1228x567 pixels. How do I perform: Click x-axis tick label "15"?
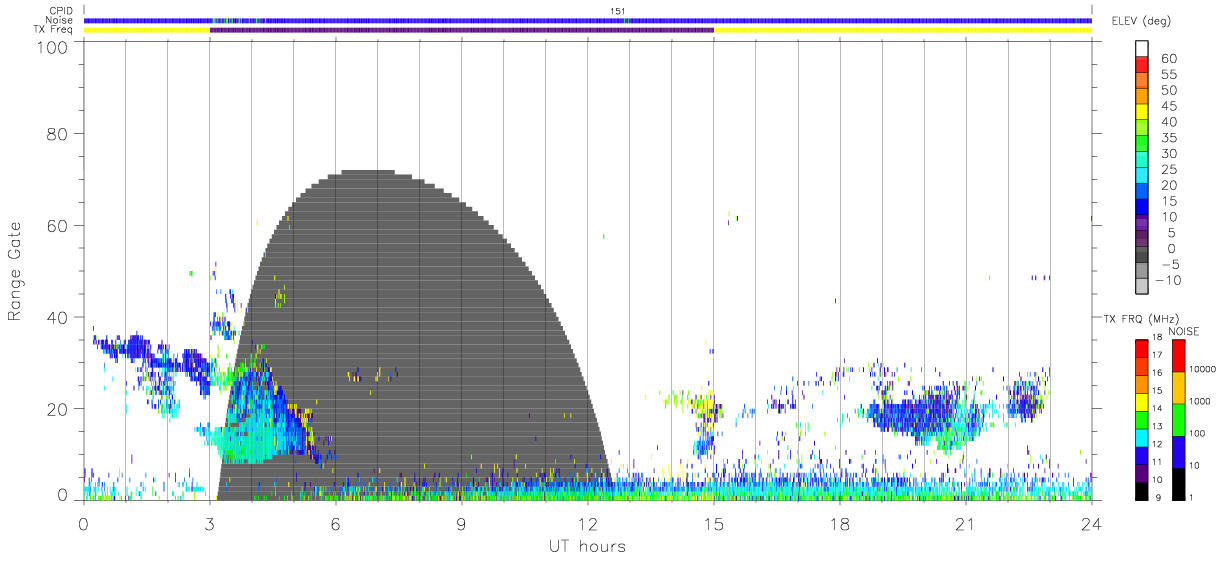[x=713, y=524]
